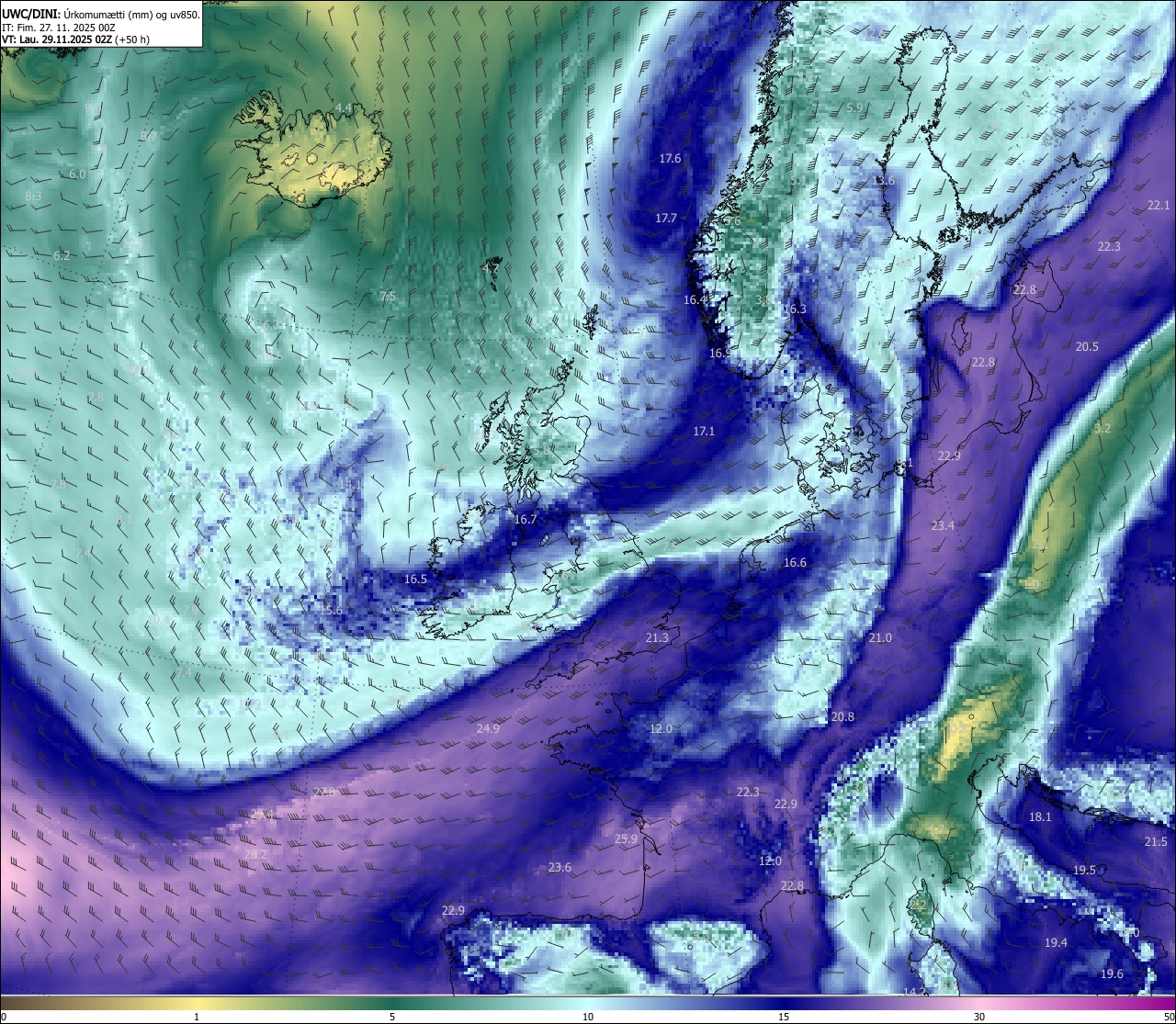The width and height of the screenshot is (1176, 1024).
Task: Click the colorbar label 1
Action: click(197, 1017)
